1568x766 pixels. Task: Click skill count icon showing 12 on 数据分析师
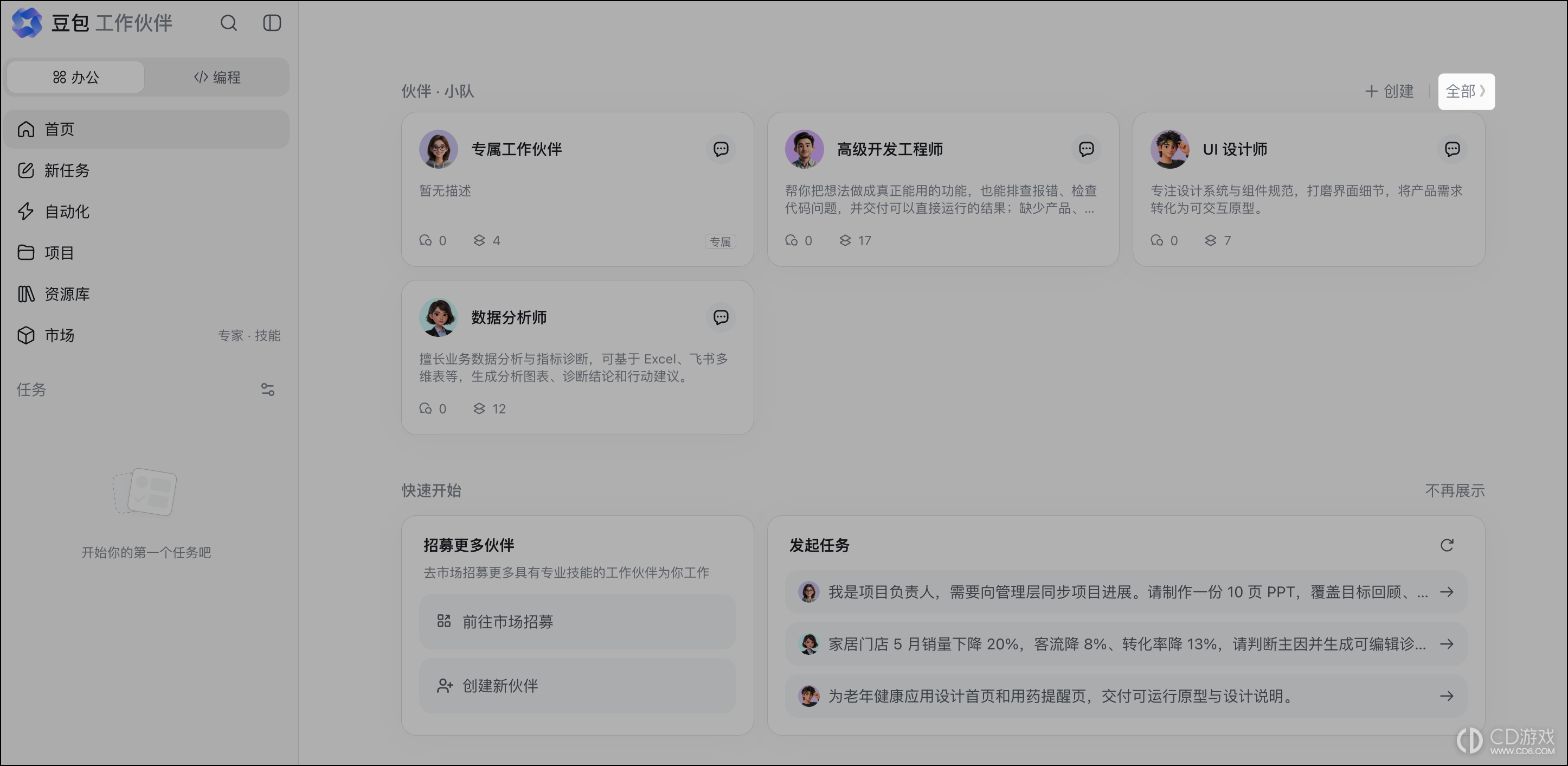479,408
